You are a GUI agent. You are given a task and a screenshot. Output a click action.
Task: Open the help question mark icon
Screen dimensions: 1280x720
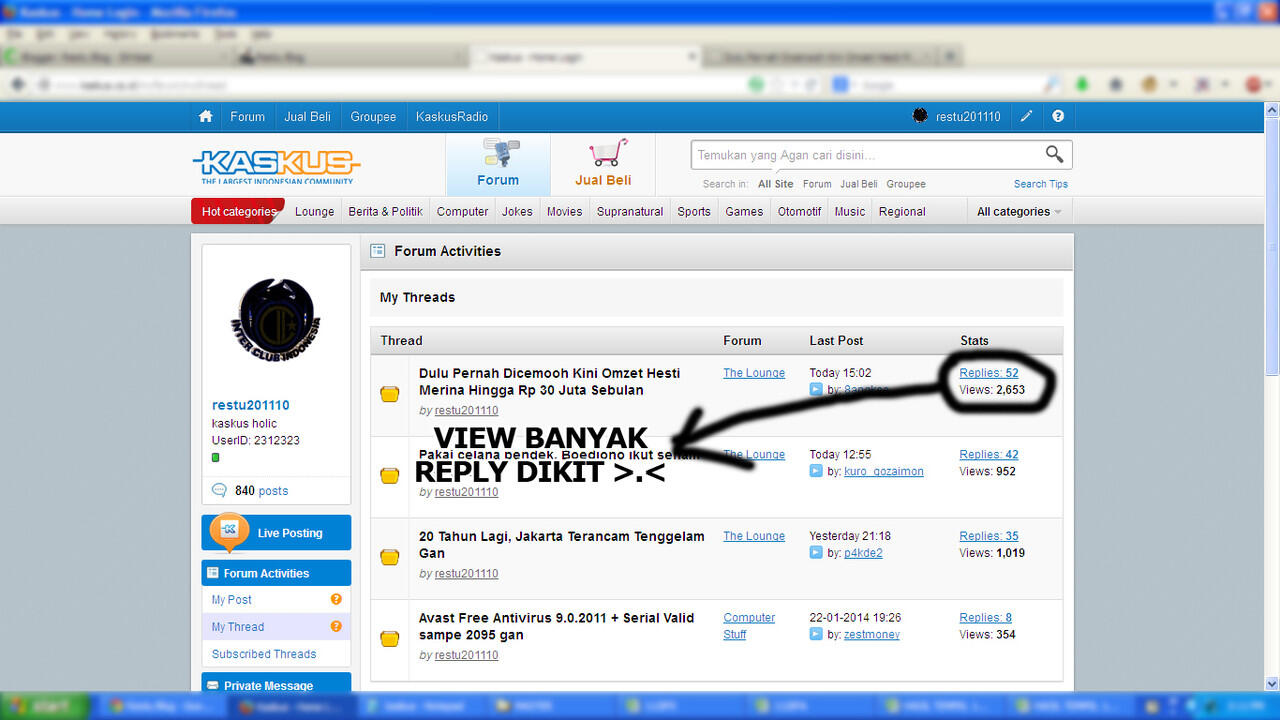tap(1058, 117)
